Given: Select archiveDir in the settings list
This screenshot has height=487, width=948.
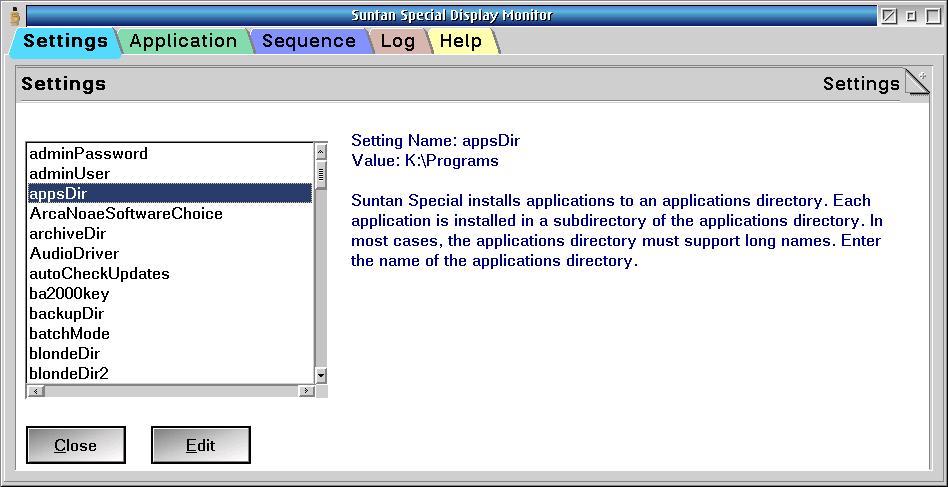Looking at the screenshot, I should point(170,233).
